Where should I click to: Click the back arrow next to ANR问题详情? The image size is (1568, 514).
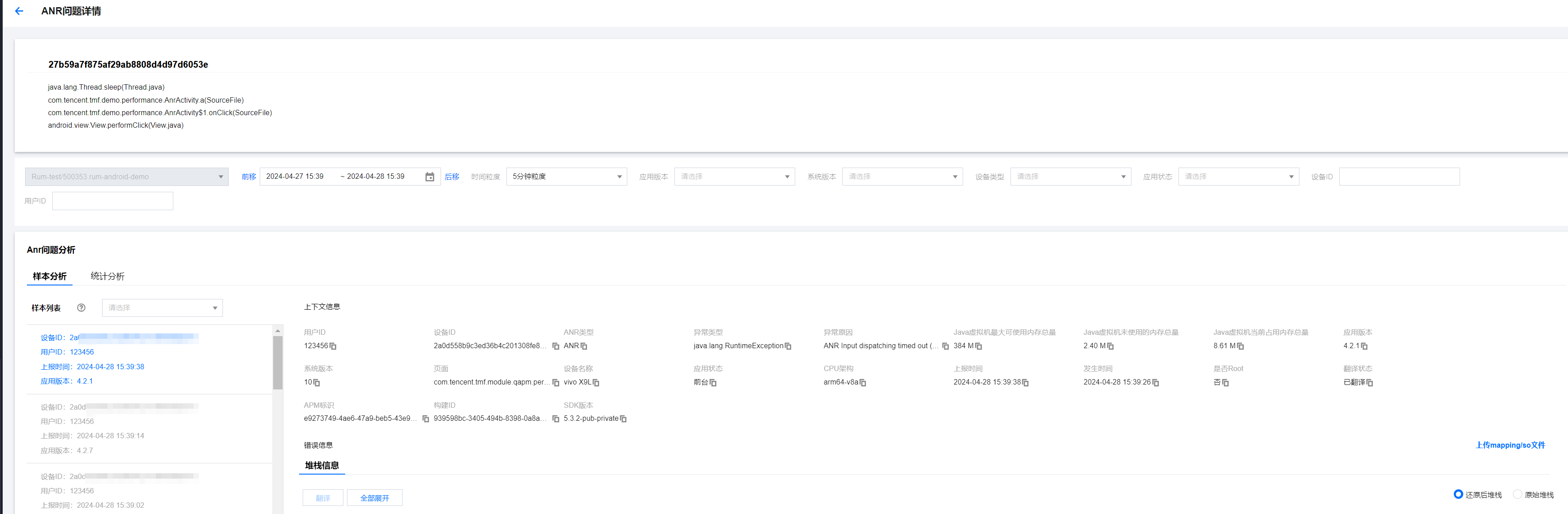19,11
